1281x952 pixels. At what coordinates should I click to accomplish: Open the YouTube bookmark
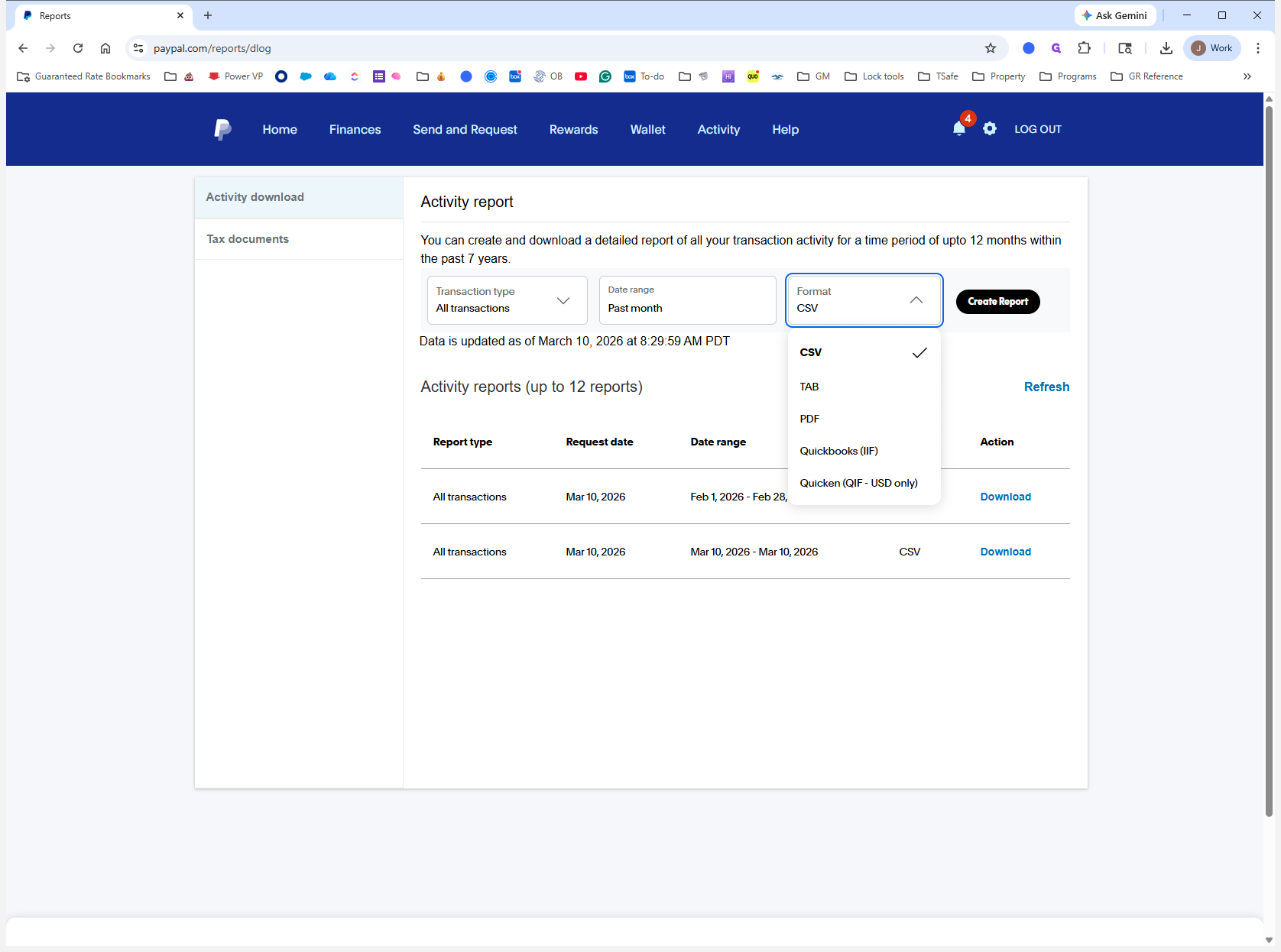(x=581, y=76)
